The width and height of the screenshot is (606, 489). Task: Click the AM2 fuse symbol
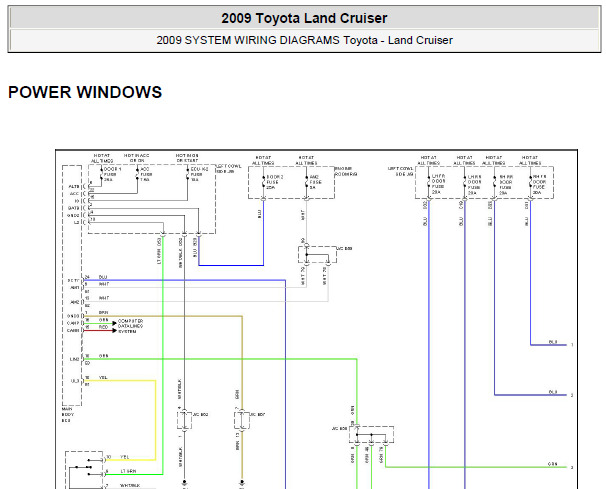(306, 182)
